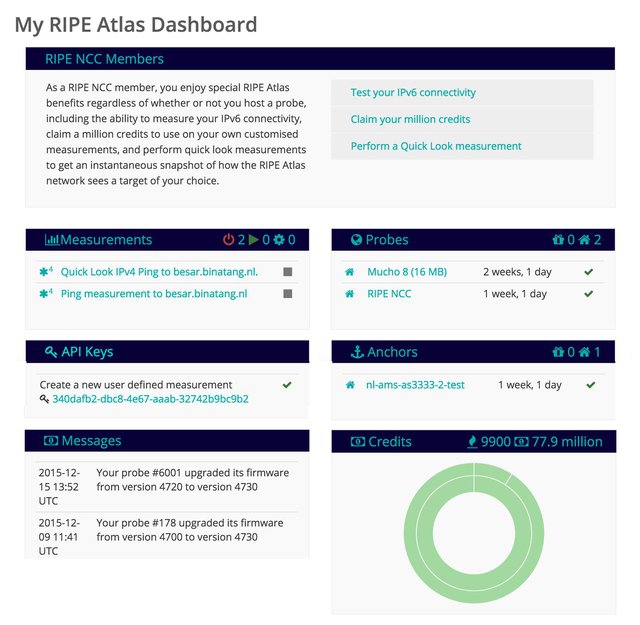Open the Credits panel heading

pos(390,442)
